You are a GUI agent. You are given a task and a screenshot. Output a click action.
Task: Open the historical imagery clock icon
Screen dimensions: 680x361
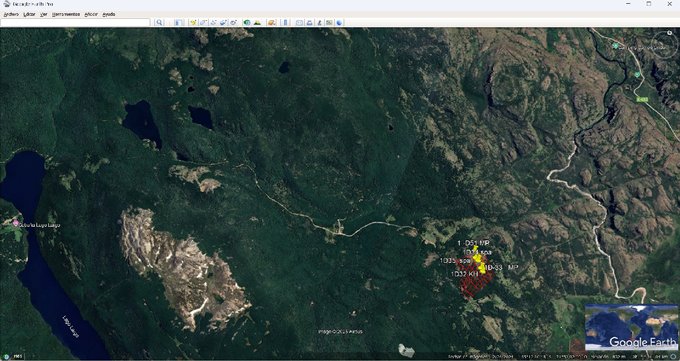click(x=247, y=22)
